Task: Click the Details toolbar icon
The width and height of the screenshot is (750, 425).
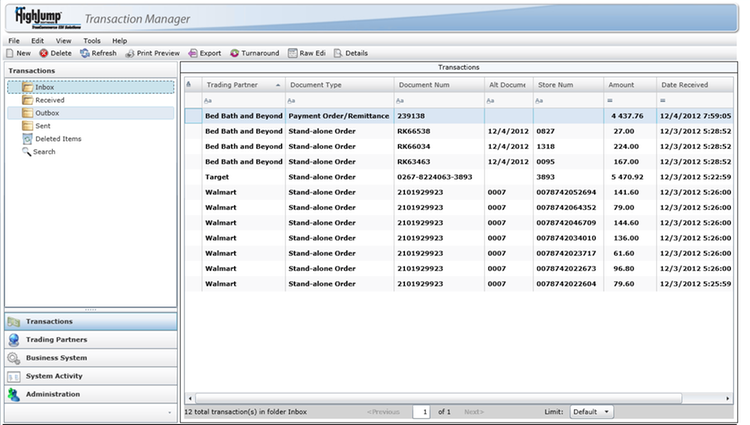Action: click(x=338, y=53)
